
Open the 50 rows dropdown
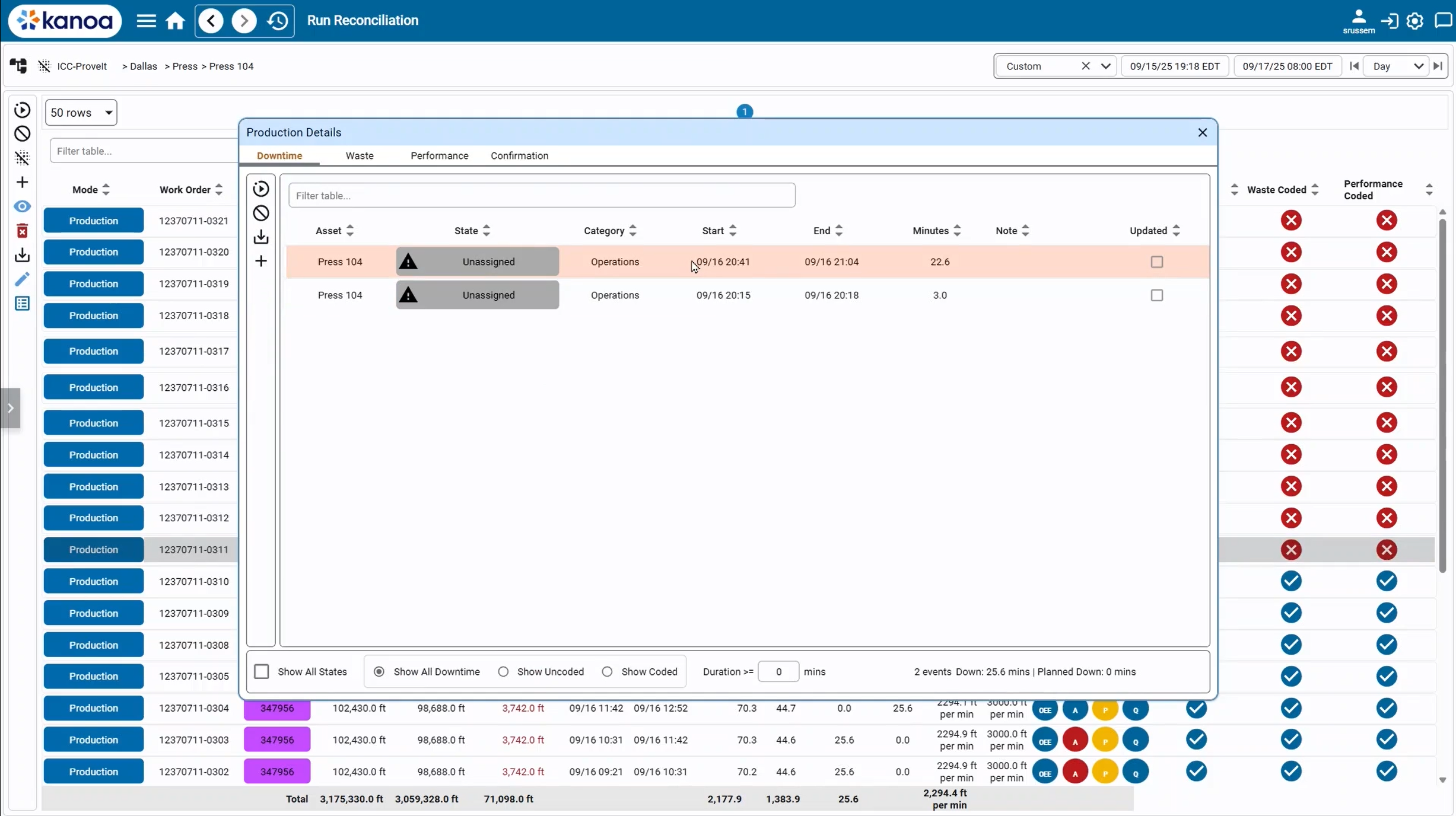81,113
